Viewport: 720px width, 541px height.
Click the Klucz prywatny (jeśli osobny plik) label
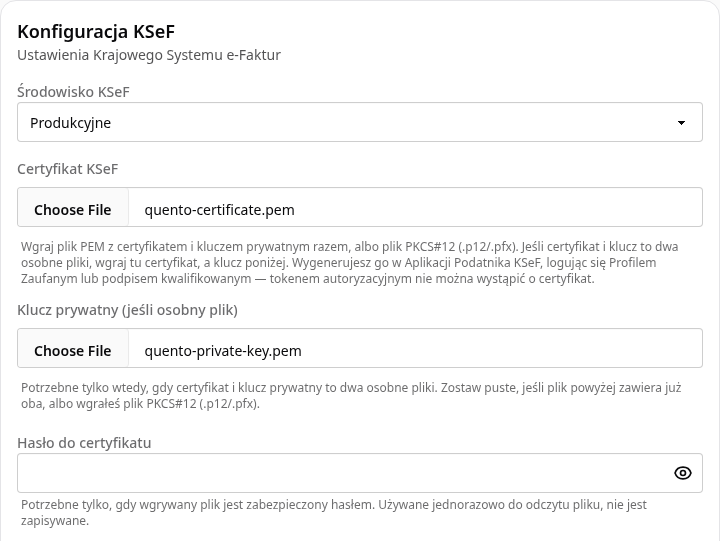pyautogui.click(x=127, y=310)
